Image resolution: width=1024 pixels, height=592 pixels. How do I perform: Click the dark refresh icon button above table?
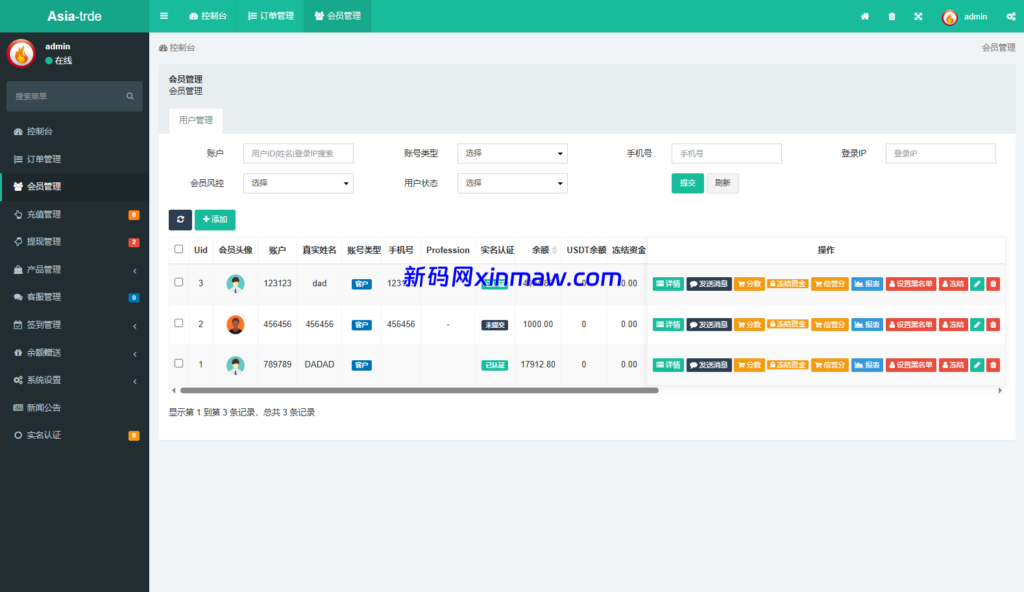tap(180, 220)
